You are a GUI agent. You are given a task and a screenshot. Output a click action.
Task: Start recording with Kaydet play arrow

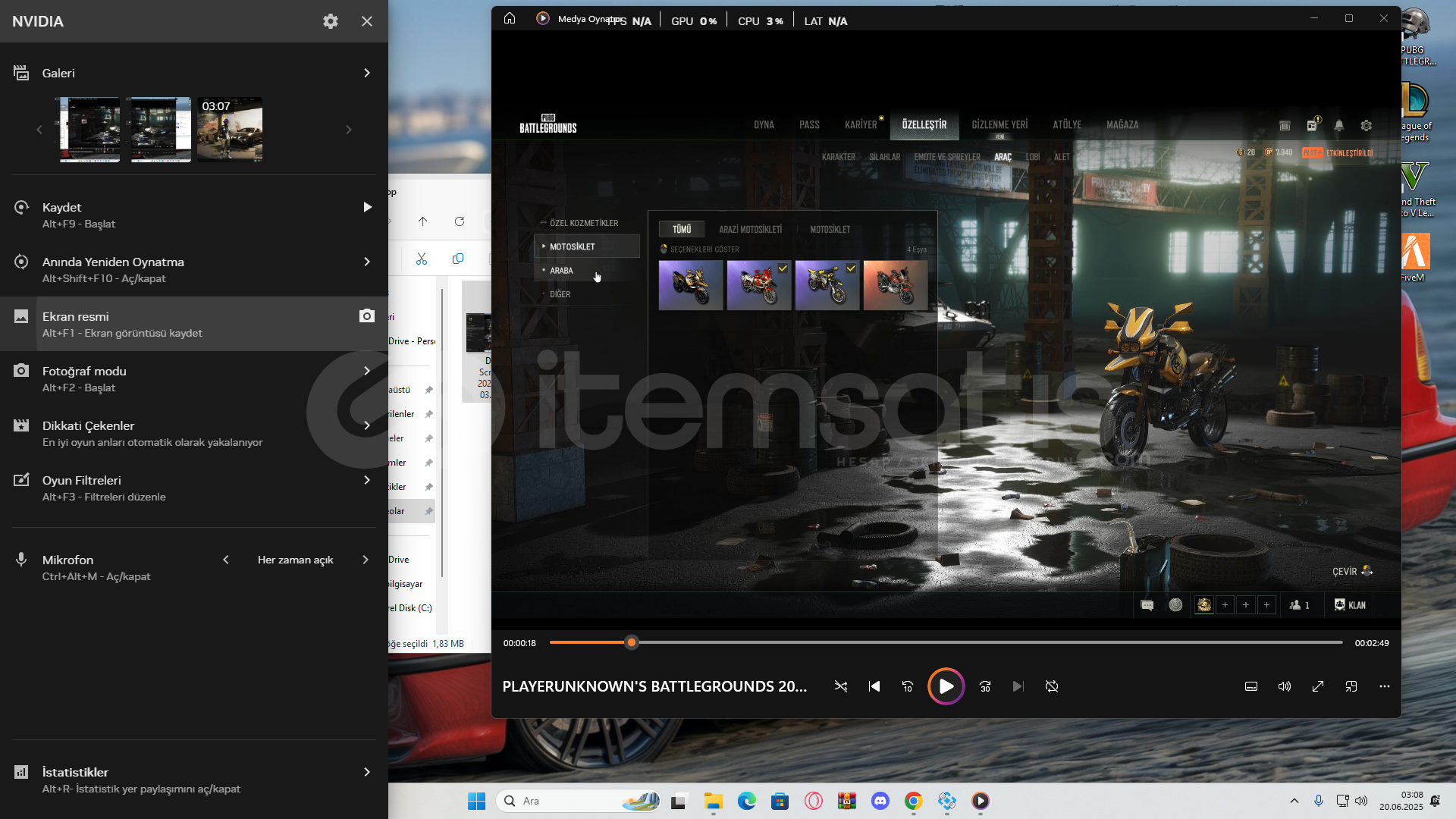367,207
